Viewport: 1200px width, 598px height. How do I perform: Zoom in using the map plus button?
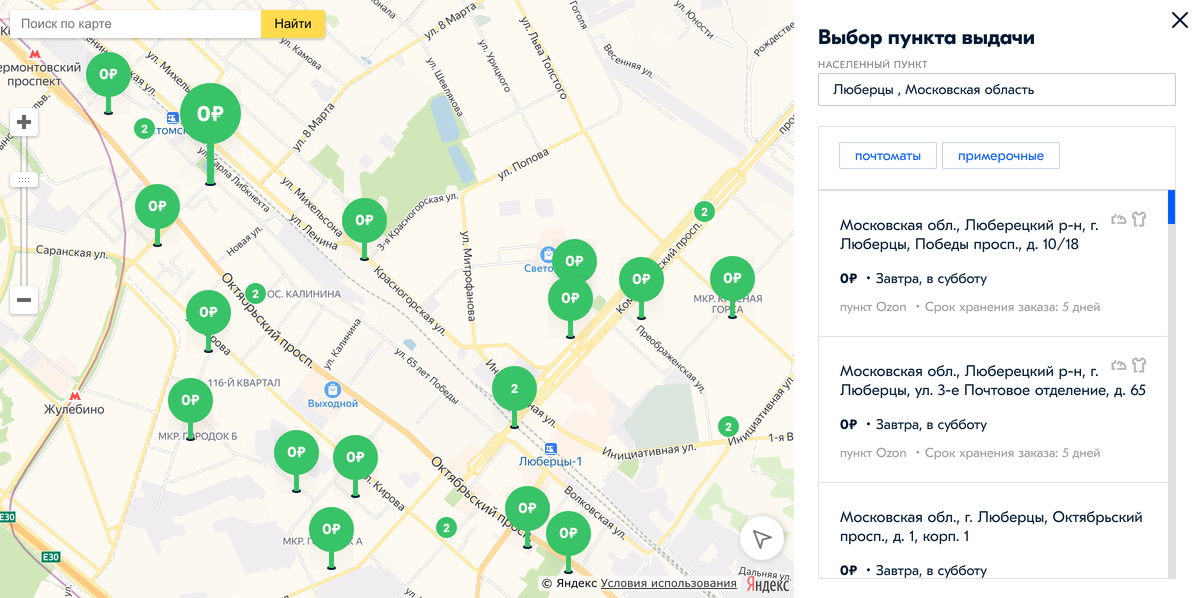point(24,123)
